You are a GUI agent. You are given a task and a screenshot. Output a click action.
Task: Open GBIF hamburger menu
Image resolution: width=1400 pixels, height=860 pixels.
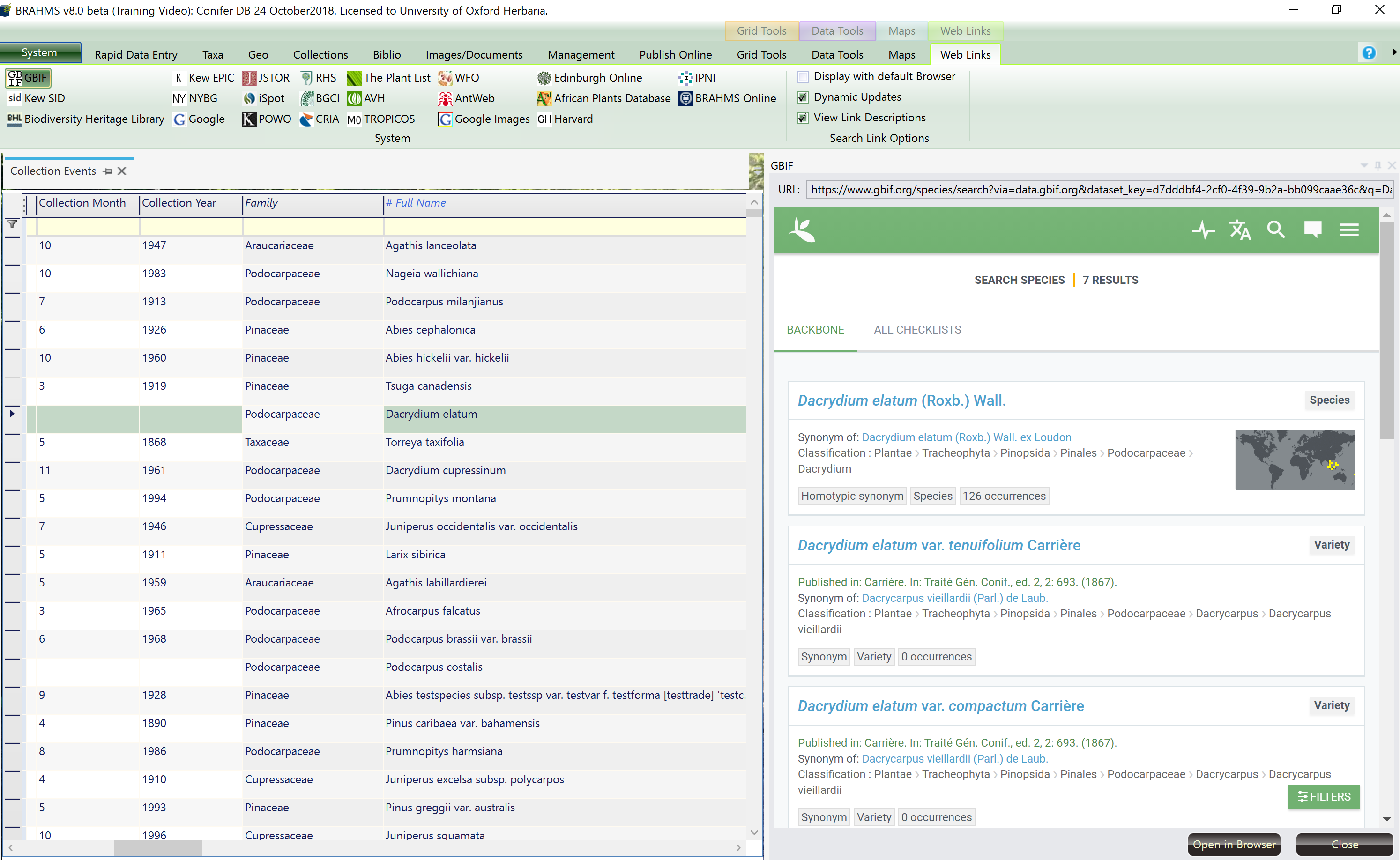click(1349, 230)
